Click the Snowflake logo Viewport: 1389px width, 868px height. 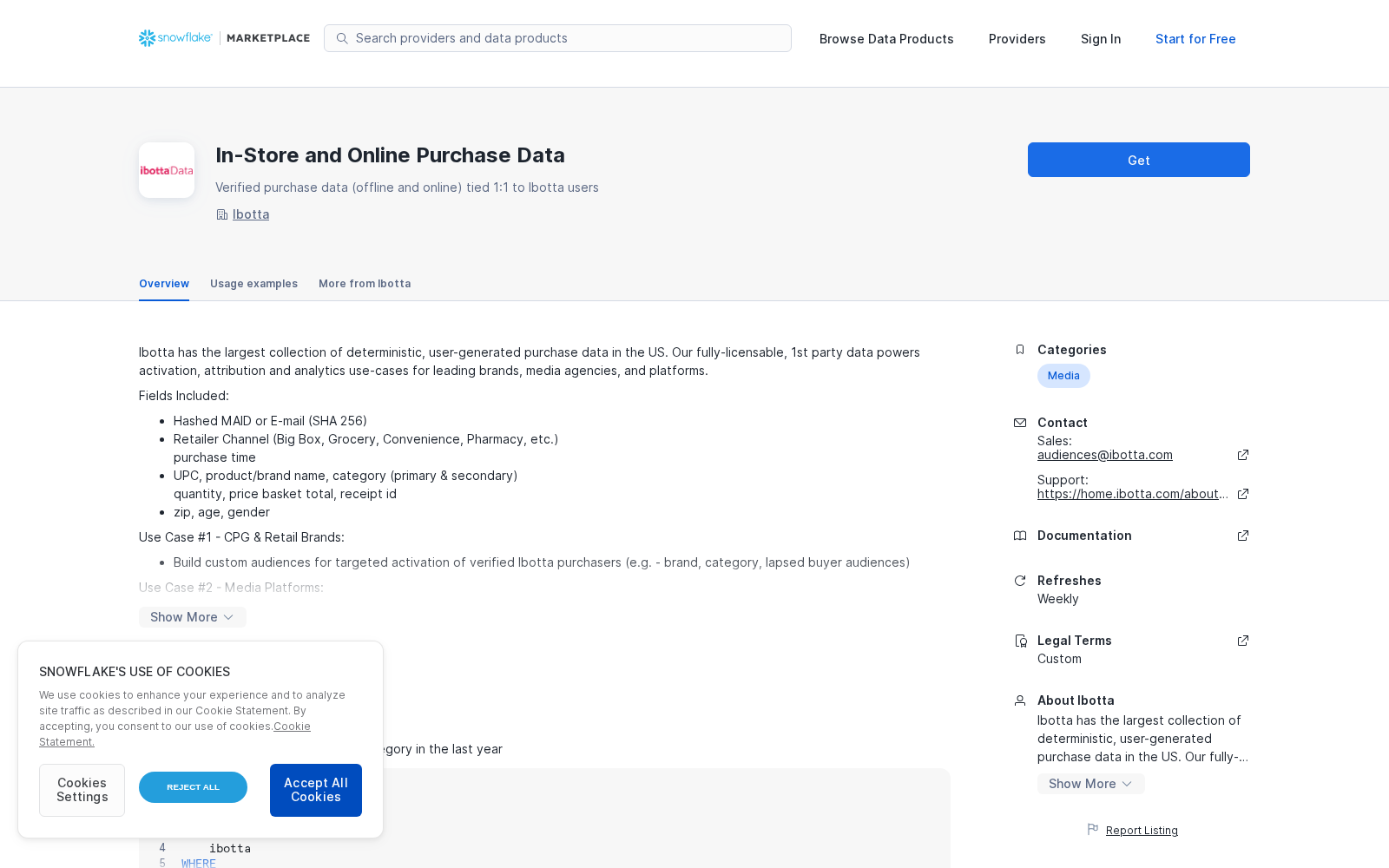pos(175,38)
